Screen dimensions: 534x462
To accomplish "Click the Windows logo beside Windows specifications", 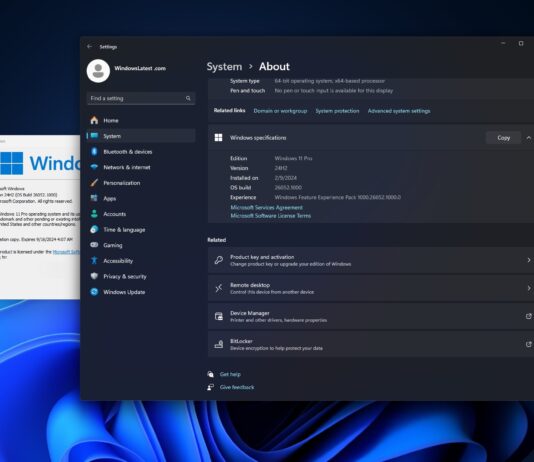I will click(x=218, y=138).
